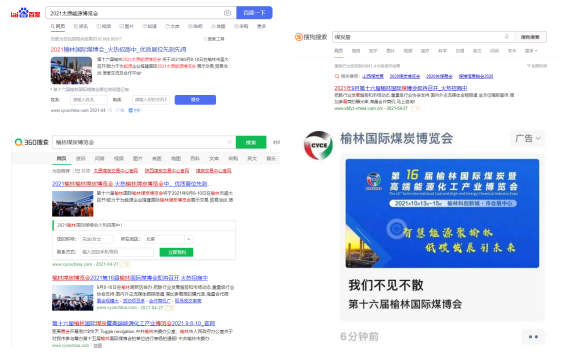The image size is (563, 361).
Task: Click the Baidu 保障 shield badge
Action: tap(135, 110)
